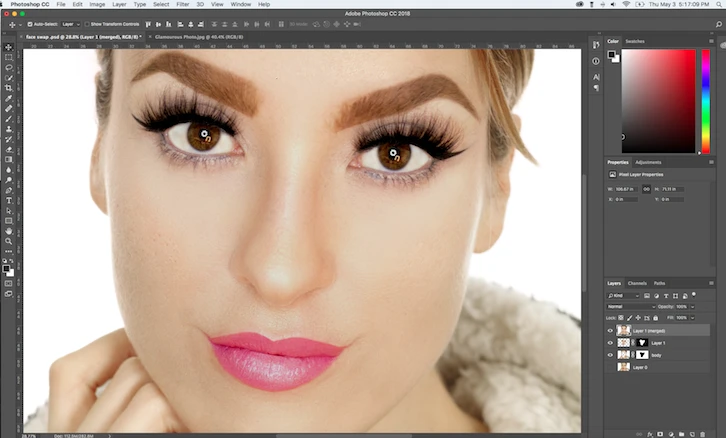Screen dimensions: 726x438
Task: Select the Move tool in the left toolbox
Action: pyautogui.click(x=8, y=47)
